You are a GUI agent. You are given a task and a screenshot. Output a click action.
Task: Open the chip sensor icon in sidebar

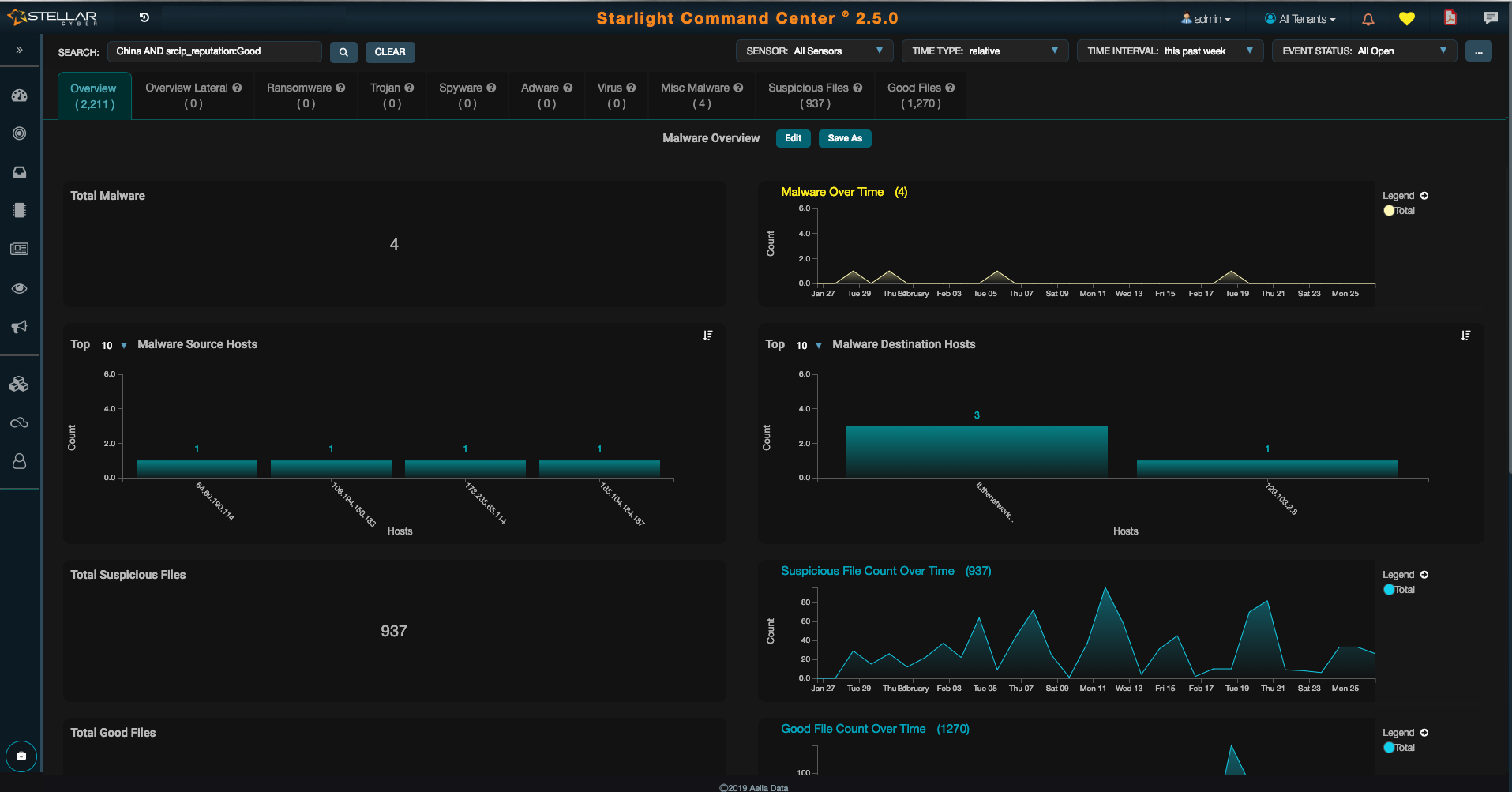tap(20, 210)
